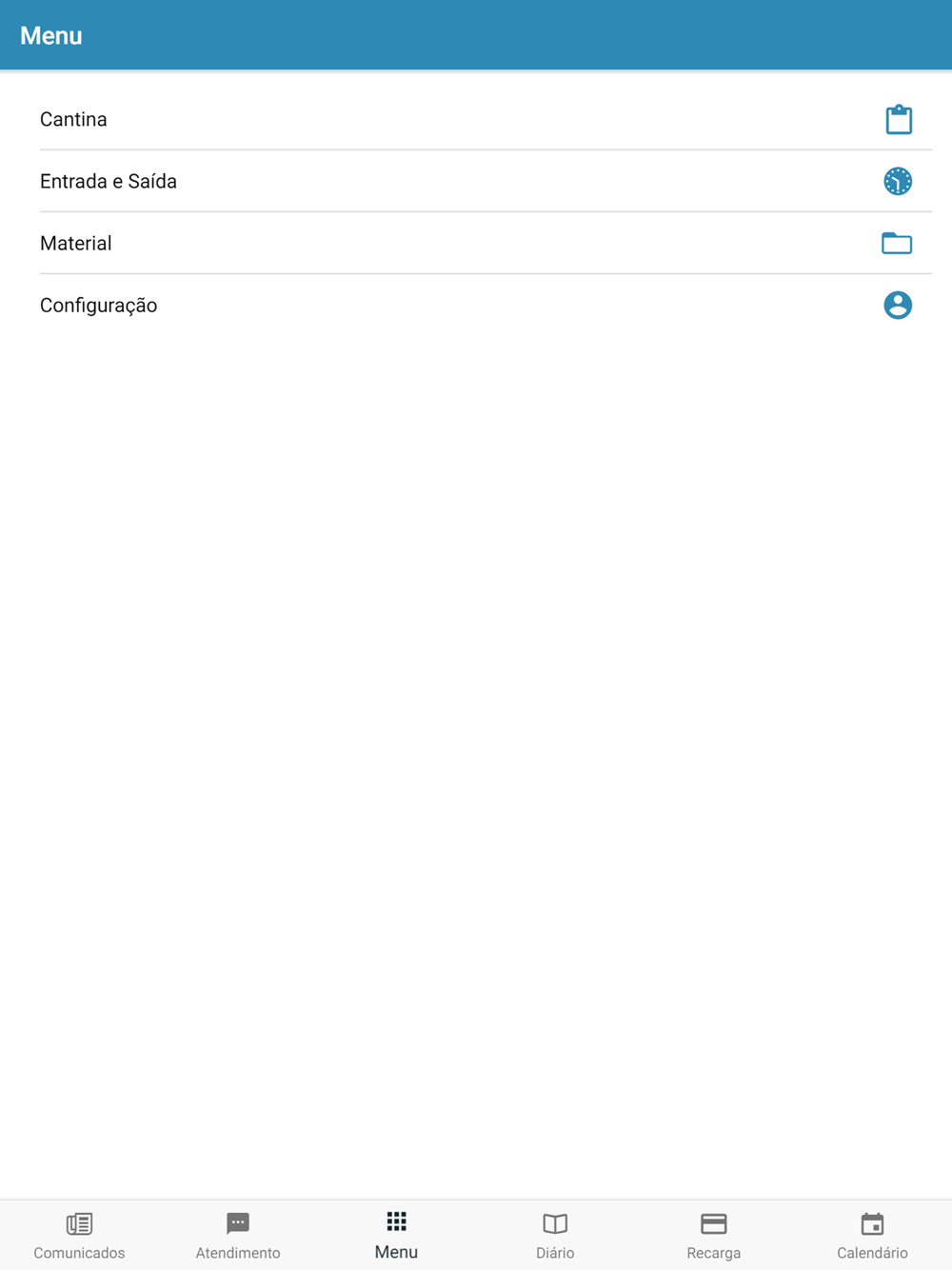
Task: Tap the Material folder icon
Action: [897, 243]
